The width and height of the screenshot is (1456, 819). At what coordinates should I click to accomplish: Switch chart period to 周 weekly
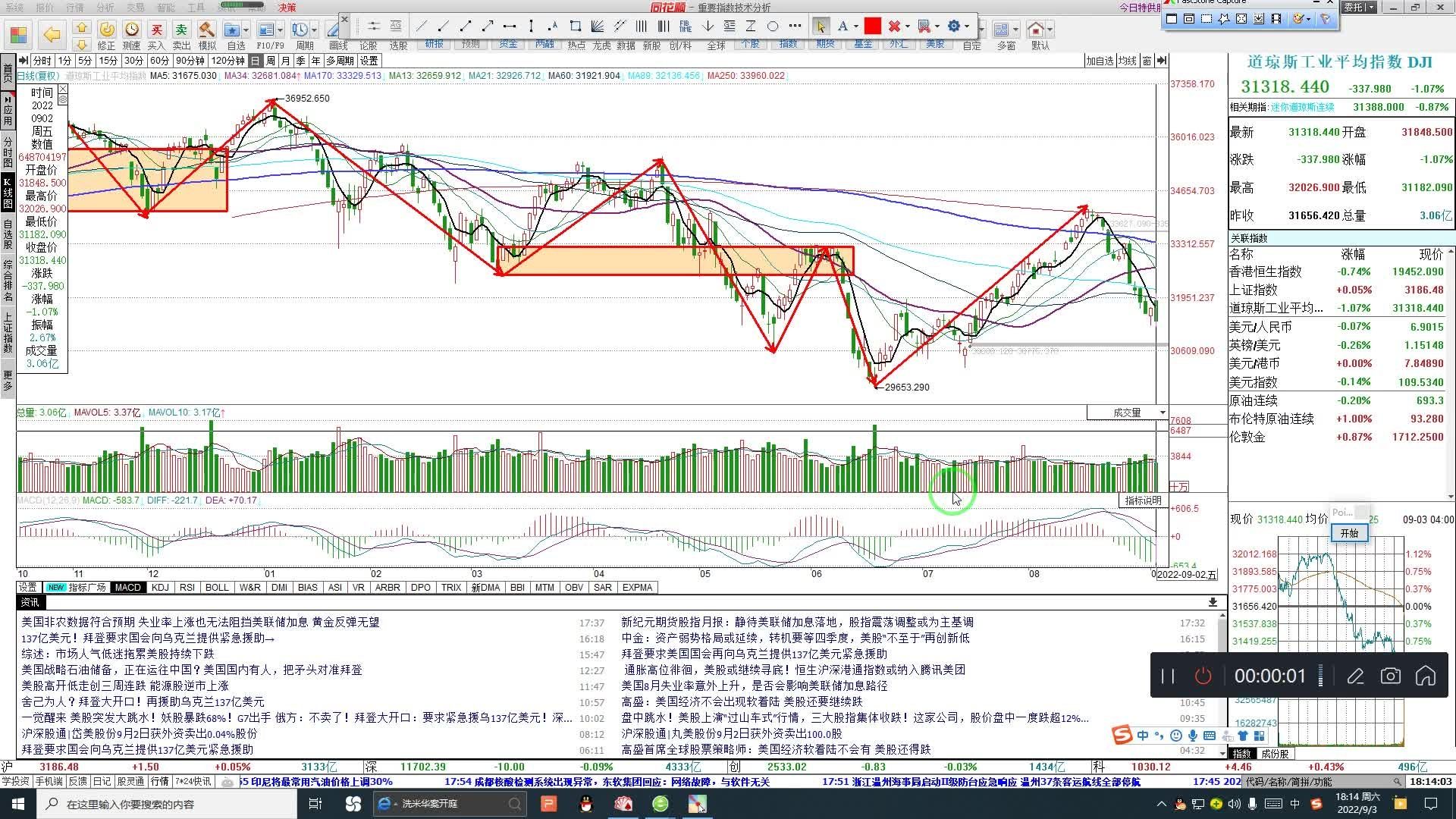click(x=271, y=61)
